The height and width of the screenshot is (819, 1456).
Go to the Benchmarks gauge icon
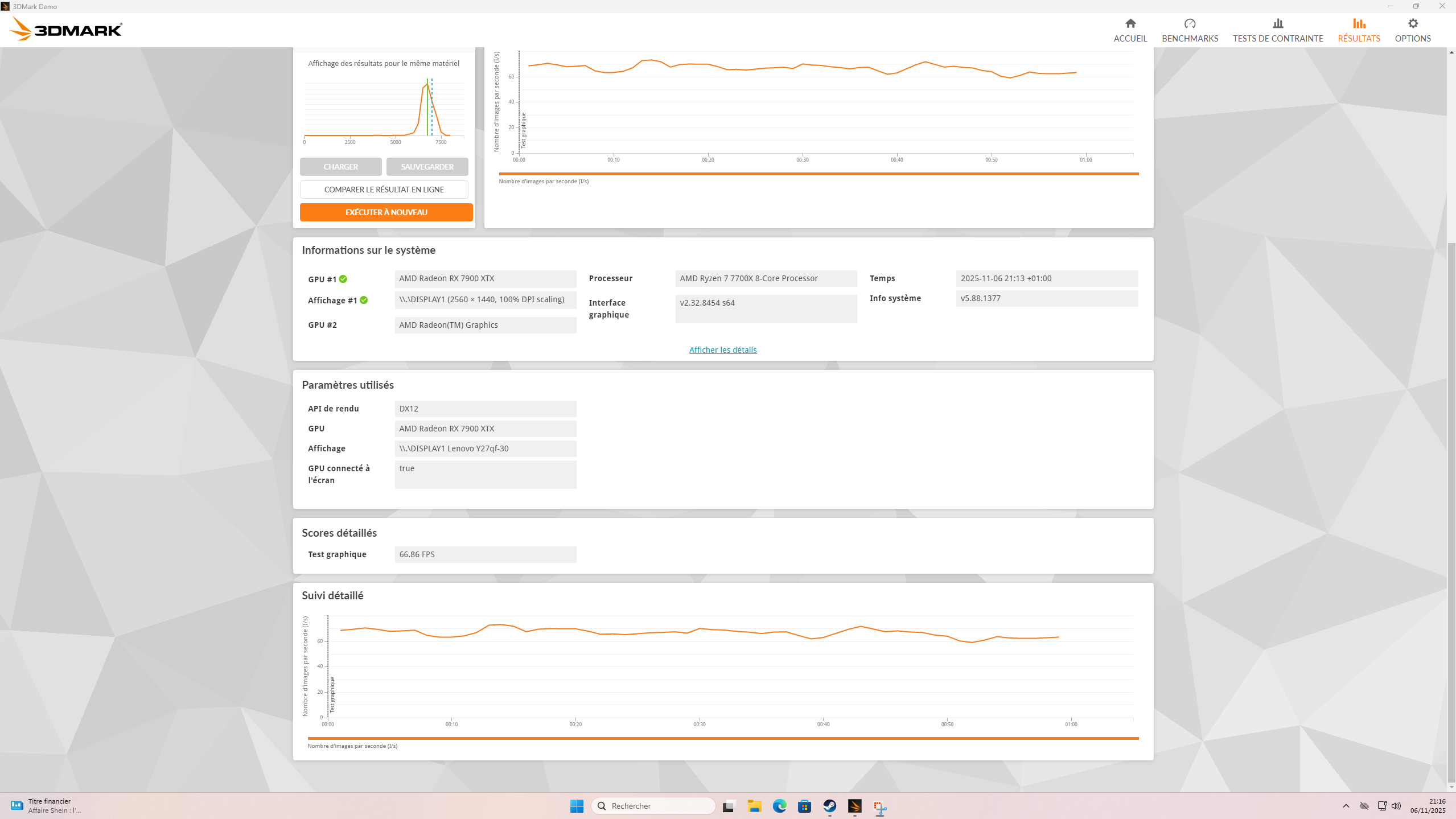point(1190,23)
